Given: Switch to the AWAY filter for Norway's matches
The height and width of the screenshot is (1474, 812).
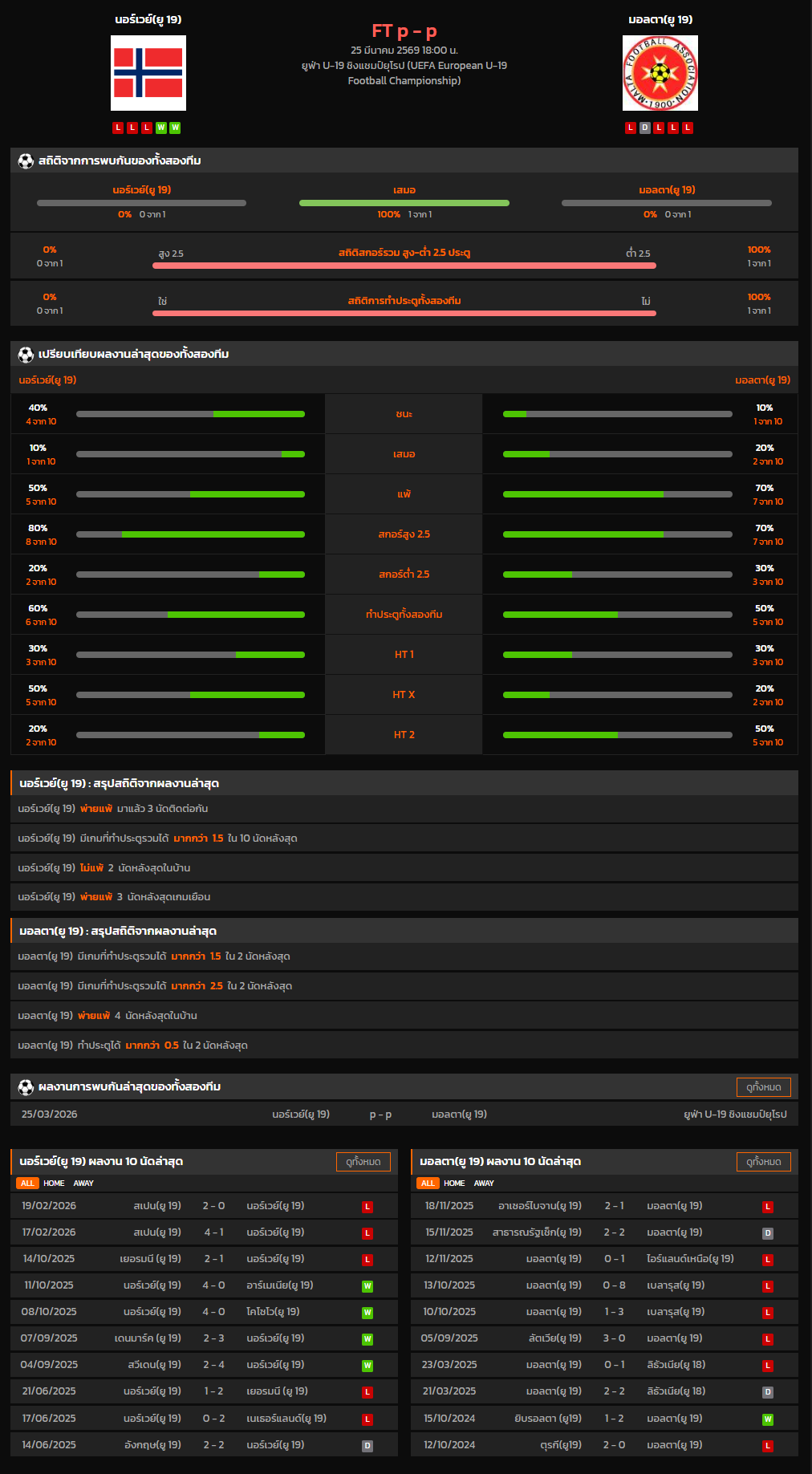Looking at the screenshot, I should point(83,1184).
